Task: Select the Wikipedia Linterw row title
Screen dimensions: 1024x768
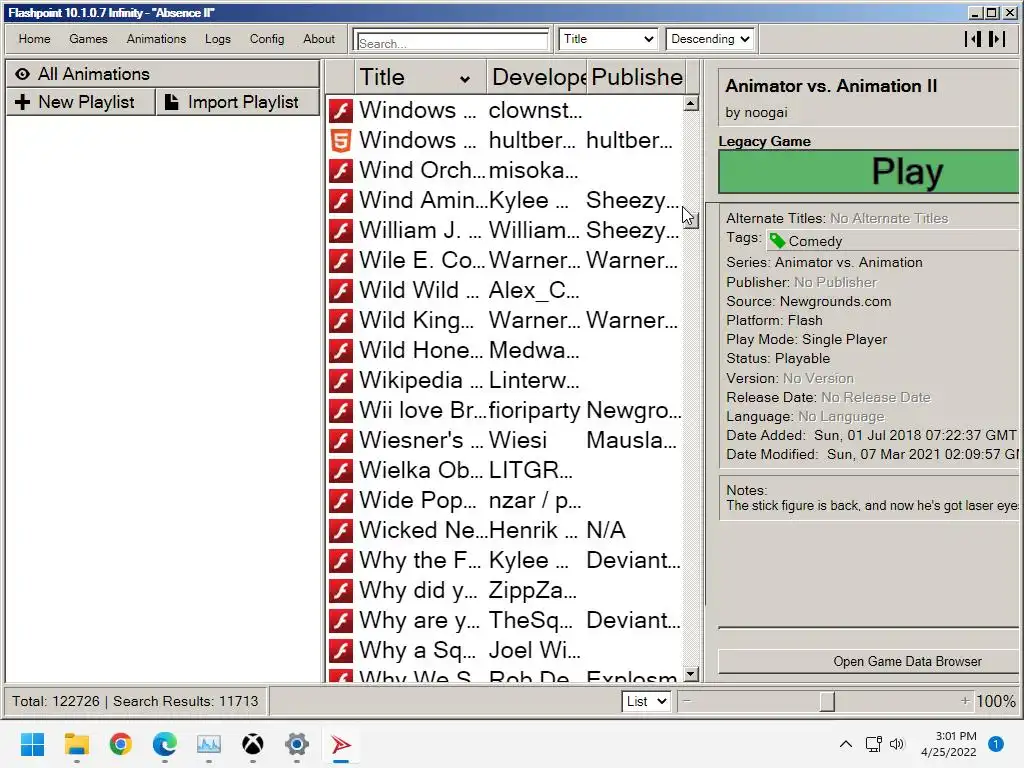Action: tap(421, 380)
